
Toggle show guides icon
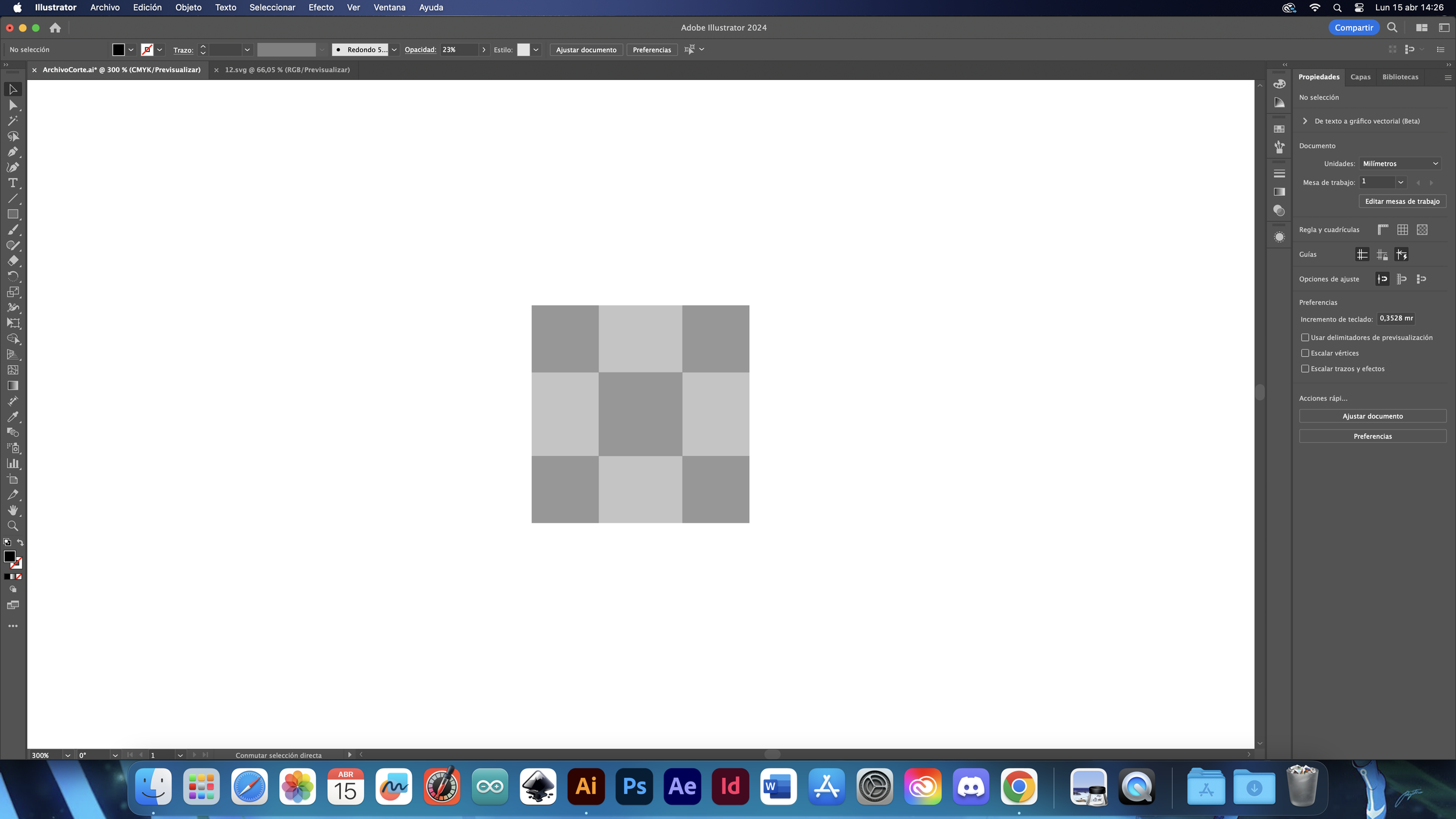tap(1363, 255)
